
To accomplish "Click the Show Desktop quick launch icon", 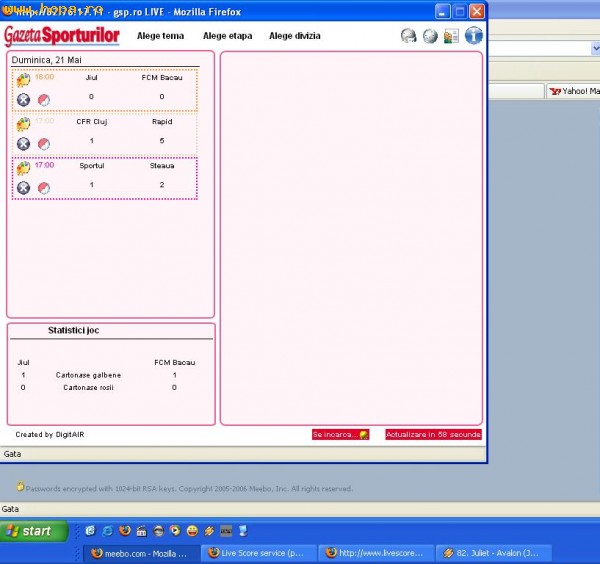I will pos(243,531).
